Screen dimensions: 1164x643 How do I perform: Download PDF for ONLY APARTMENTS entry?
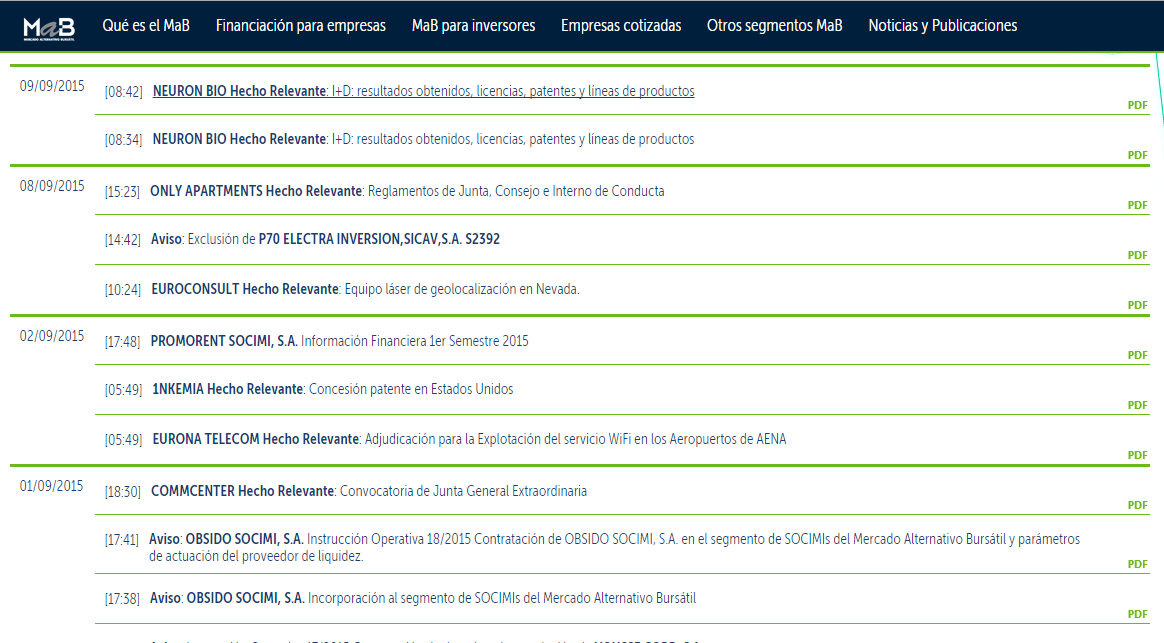(x=1137, y=205)
